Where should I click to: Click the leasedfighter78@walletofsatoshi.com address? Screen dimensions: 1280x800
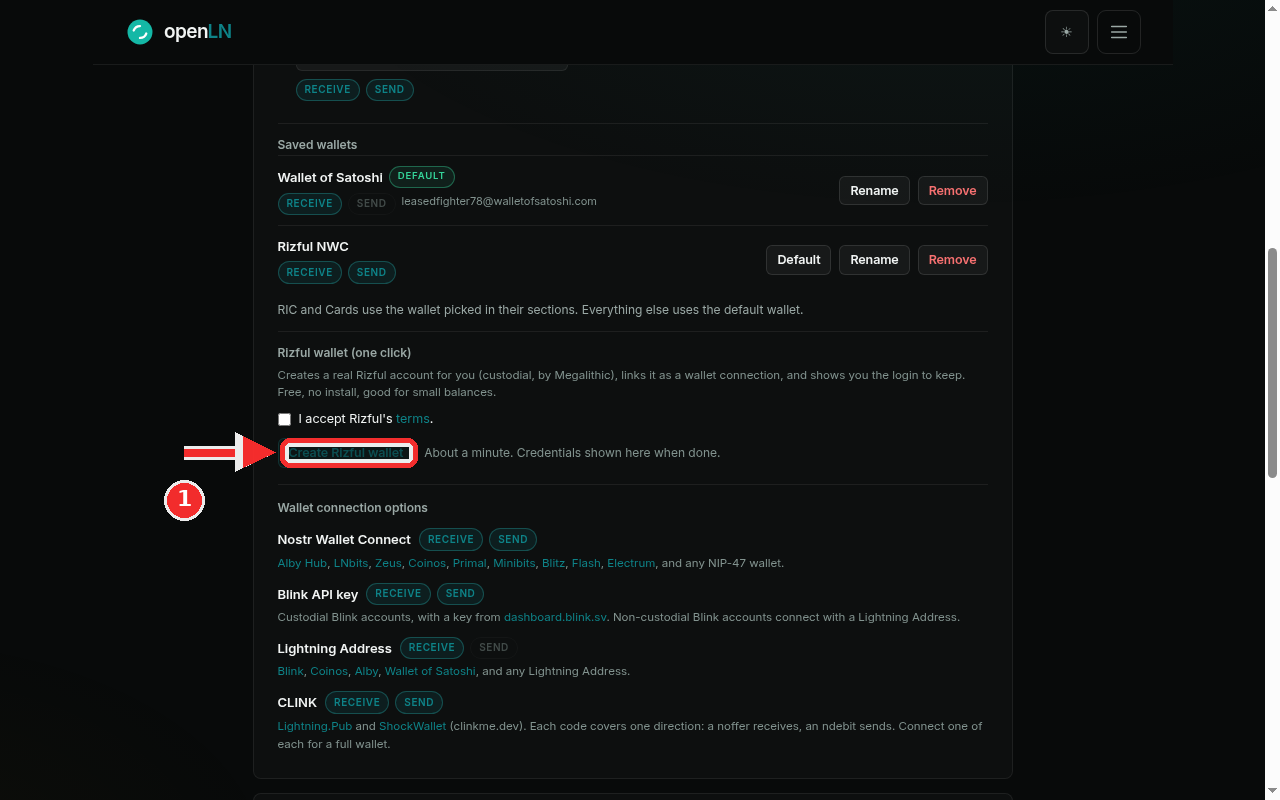tap(499, 201)
